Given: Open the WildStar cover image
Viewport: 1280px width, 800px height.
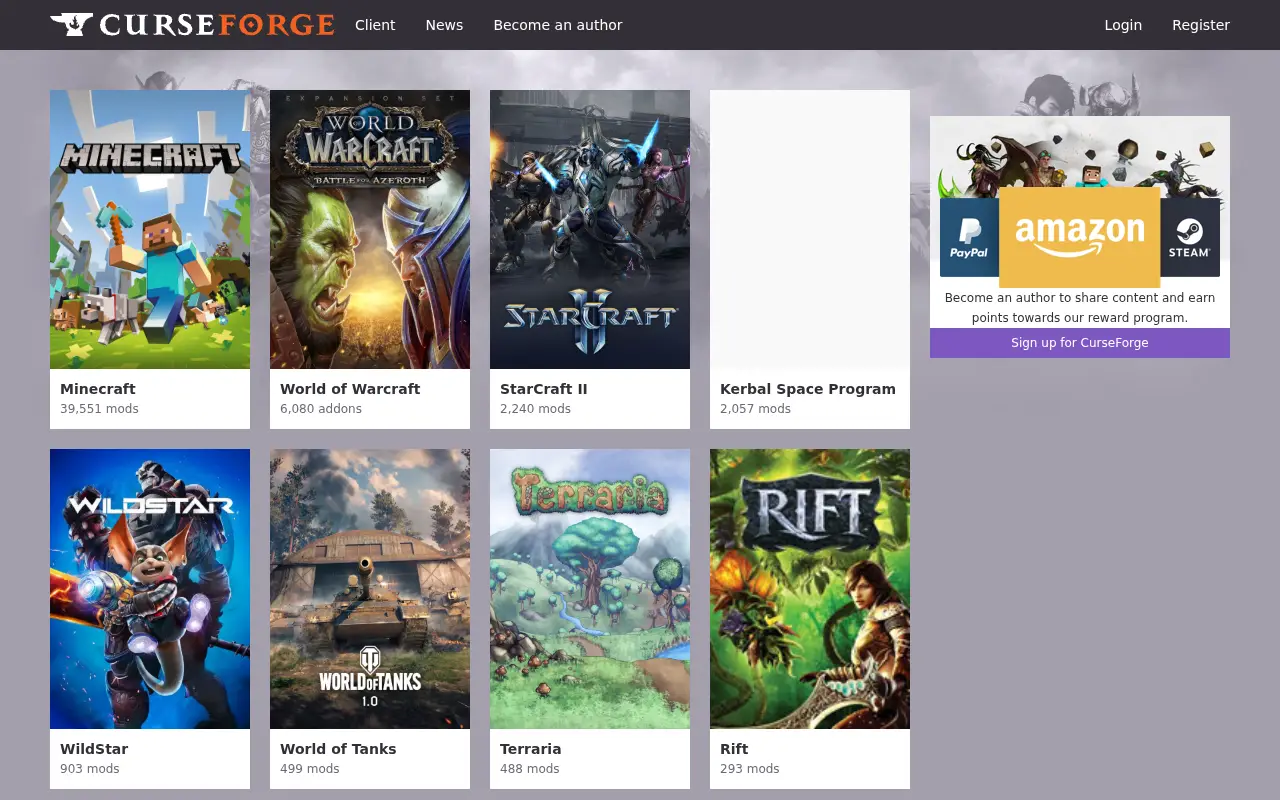Looking at the screenshot, I should tap(150, 589).
